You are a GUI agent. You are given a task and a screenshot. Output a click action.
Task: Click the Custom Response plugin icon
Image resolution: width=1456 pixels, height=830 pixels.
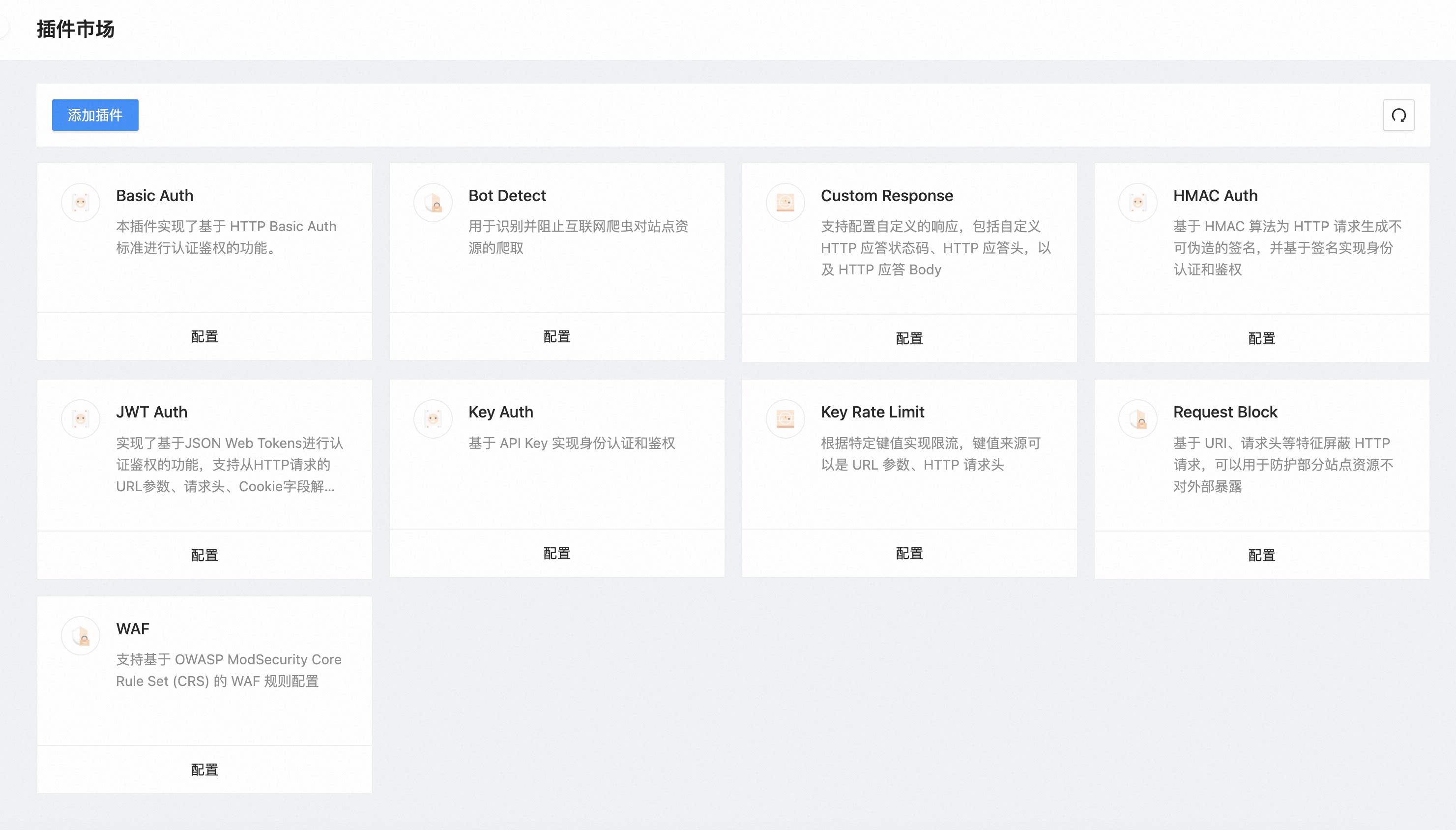(786, 203)
